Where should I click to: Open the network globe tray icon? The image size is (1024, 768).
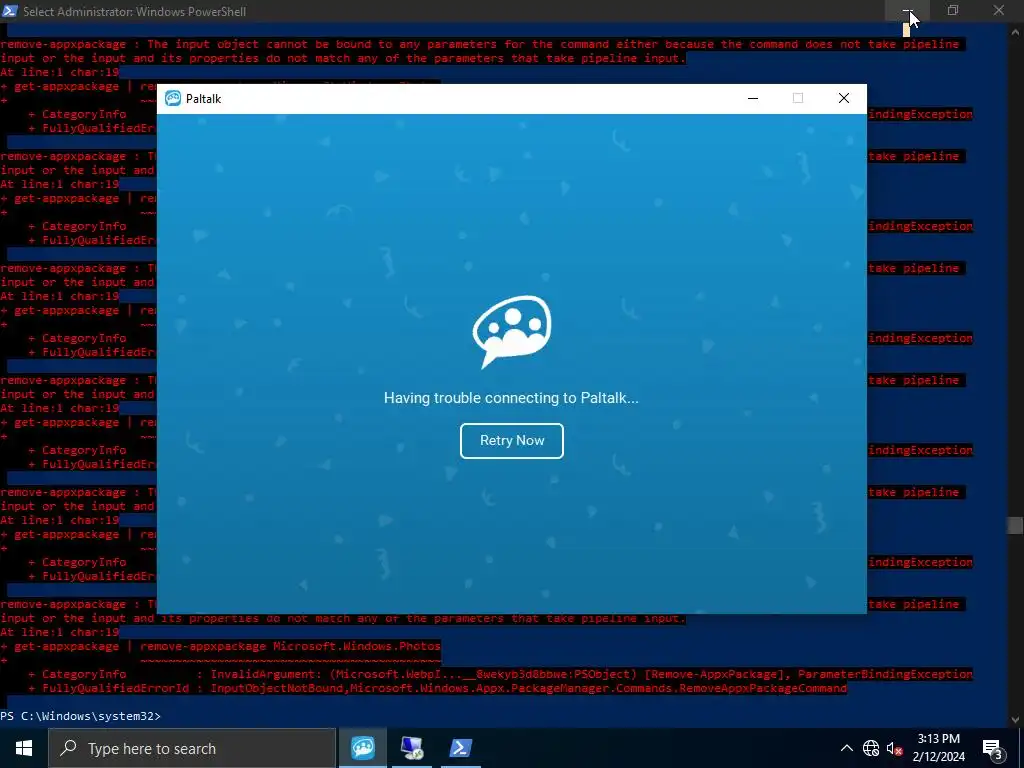tap(871, 748)
